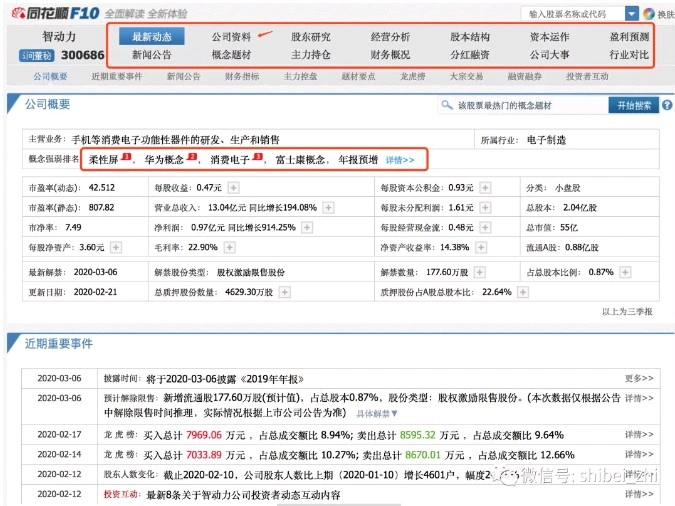Viewport: 675px width, 506px height.
Task: Click the plus icon beside 每股未分配利润
Action: pos(485,207)
